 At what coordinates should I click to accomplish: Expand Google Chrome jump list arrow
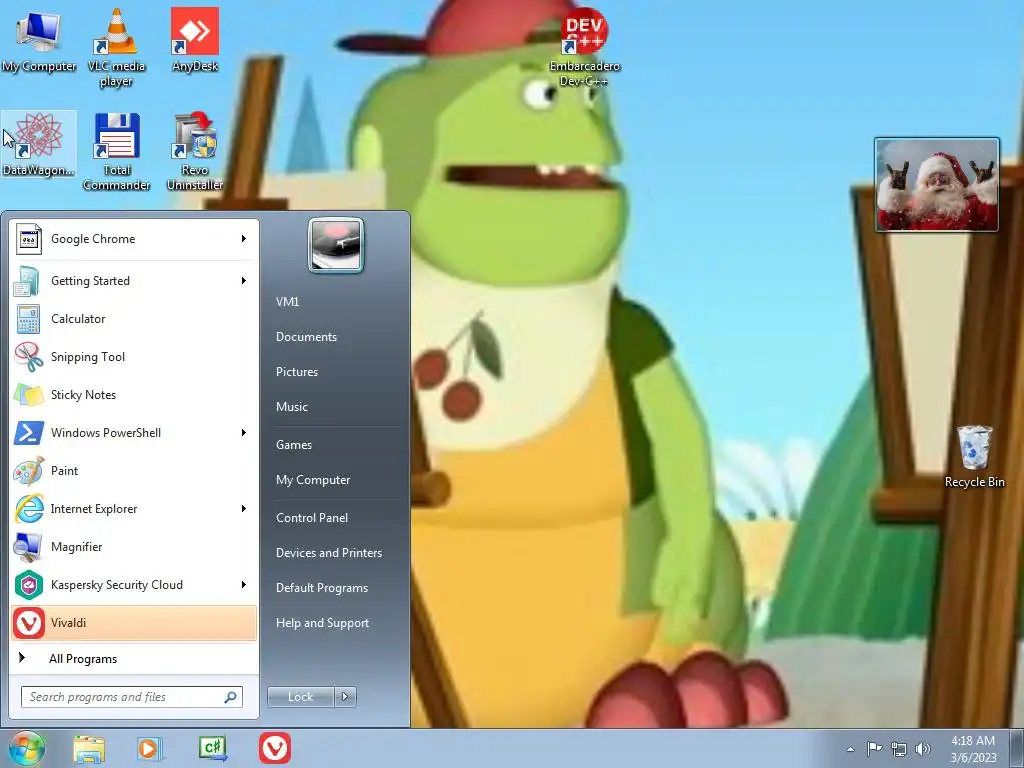(x=244, y=239)
